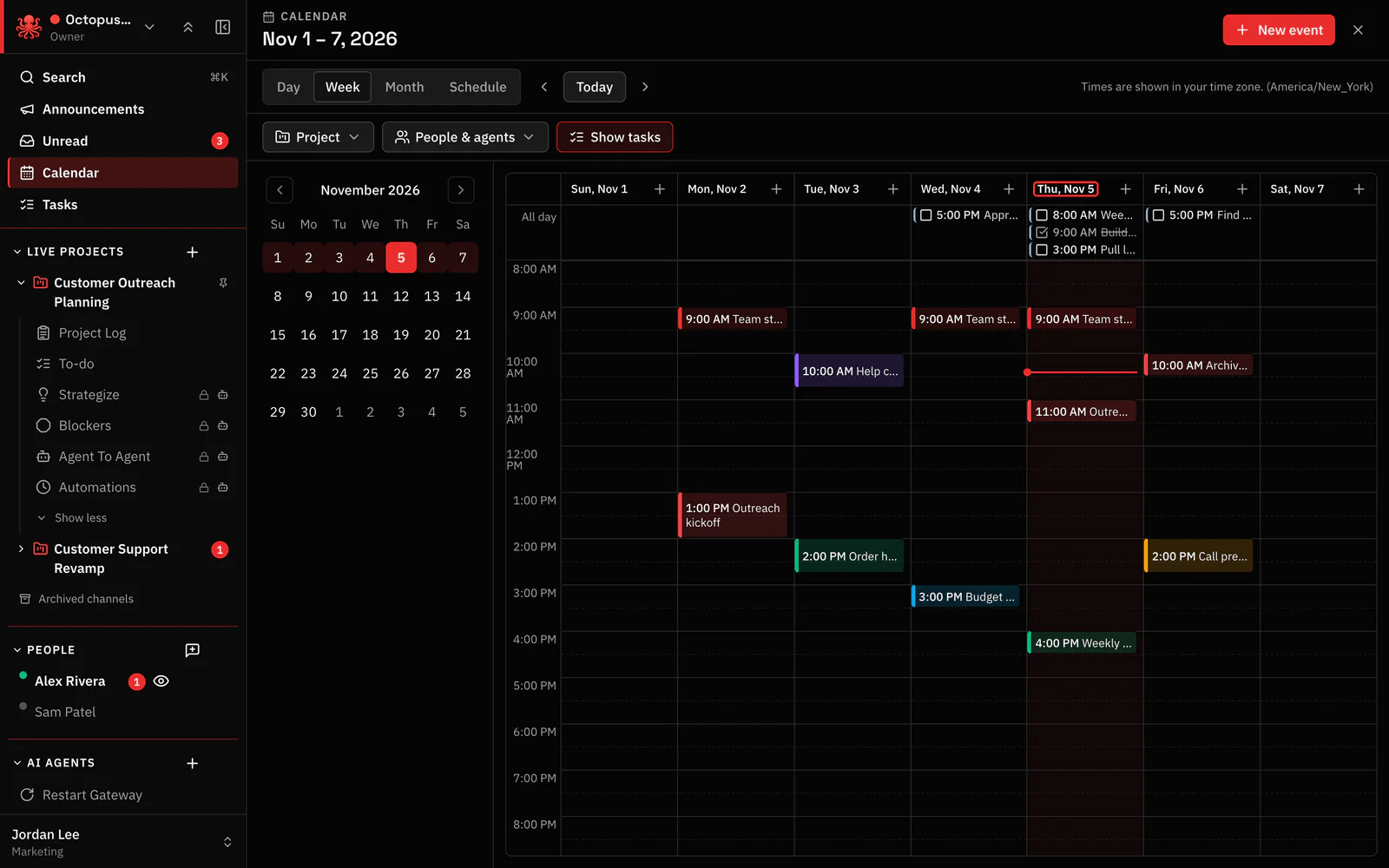The width and height of the screenshot is (1389, 868).
Task: Check the 5:00 PM Appr... task
Action: click(x=926, y=215)
